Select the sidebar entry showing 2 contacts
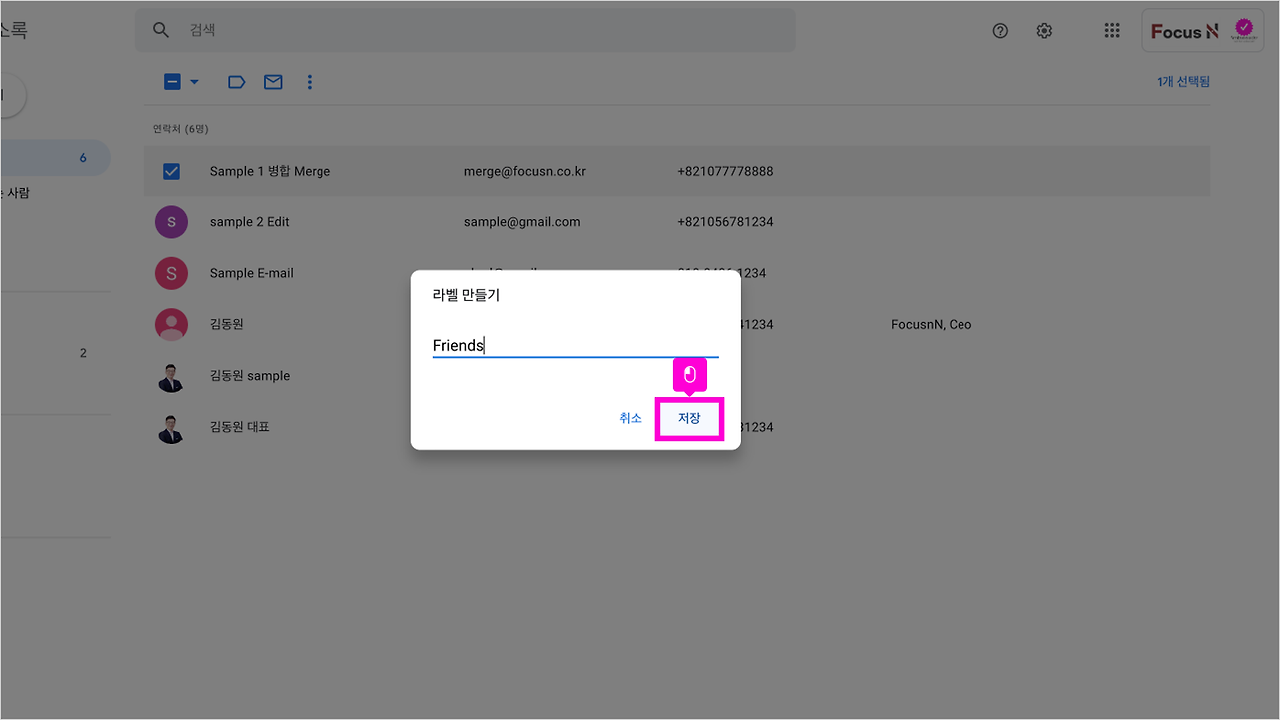 point(55,352)
